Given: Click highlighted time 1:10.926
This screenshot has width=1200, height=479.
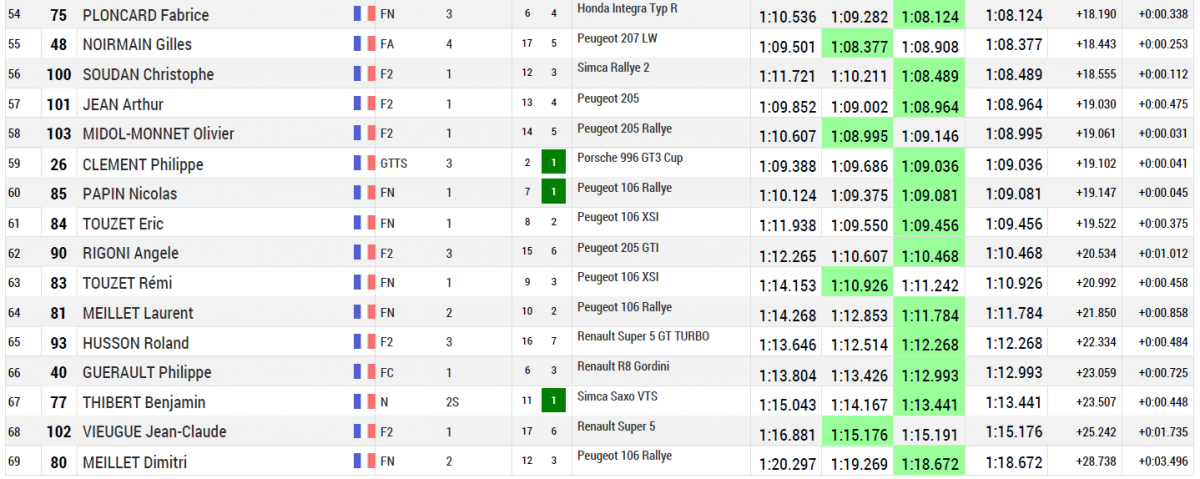Looking at the screenshot, I should coord(859,284).
